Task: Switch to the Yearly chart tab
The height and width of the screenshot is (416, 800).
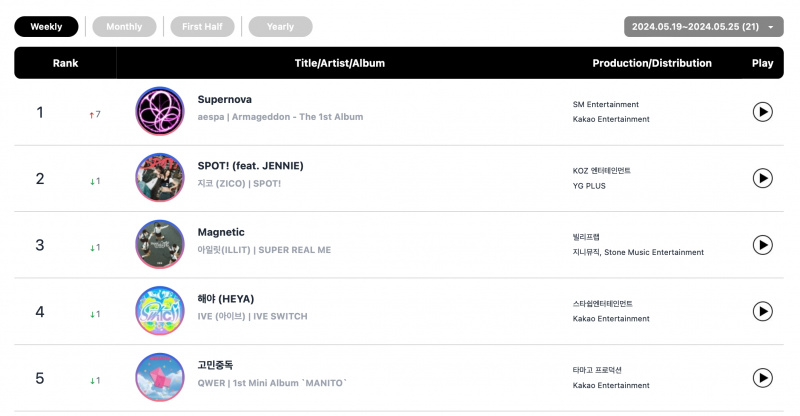Action: coord(280,27)
